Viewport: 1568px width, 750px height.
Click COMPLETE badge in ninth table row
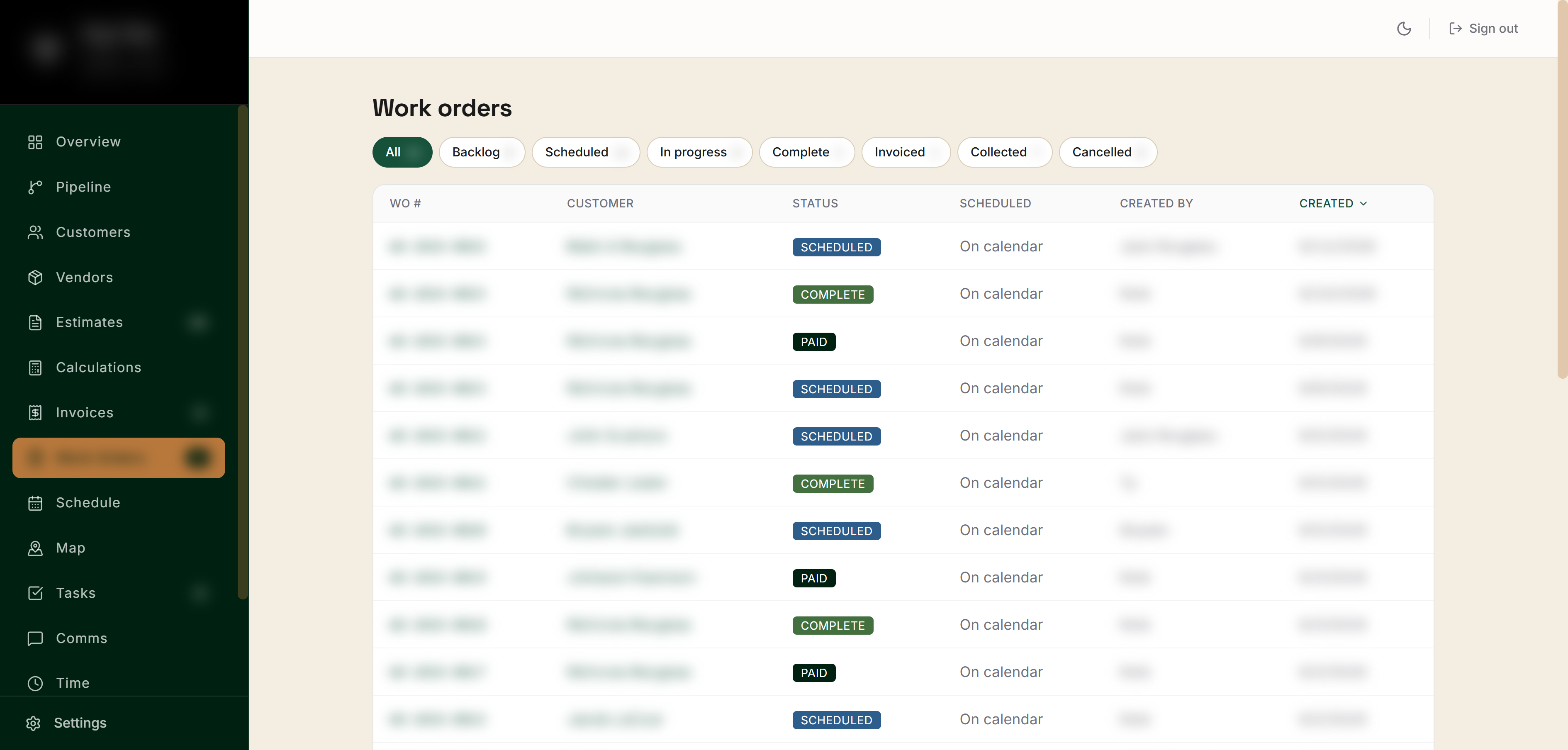coord(833,625)
